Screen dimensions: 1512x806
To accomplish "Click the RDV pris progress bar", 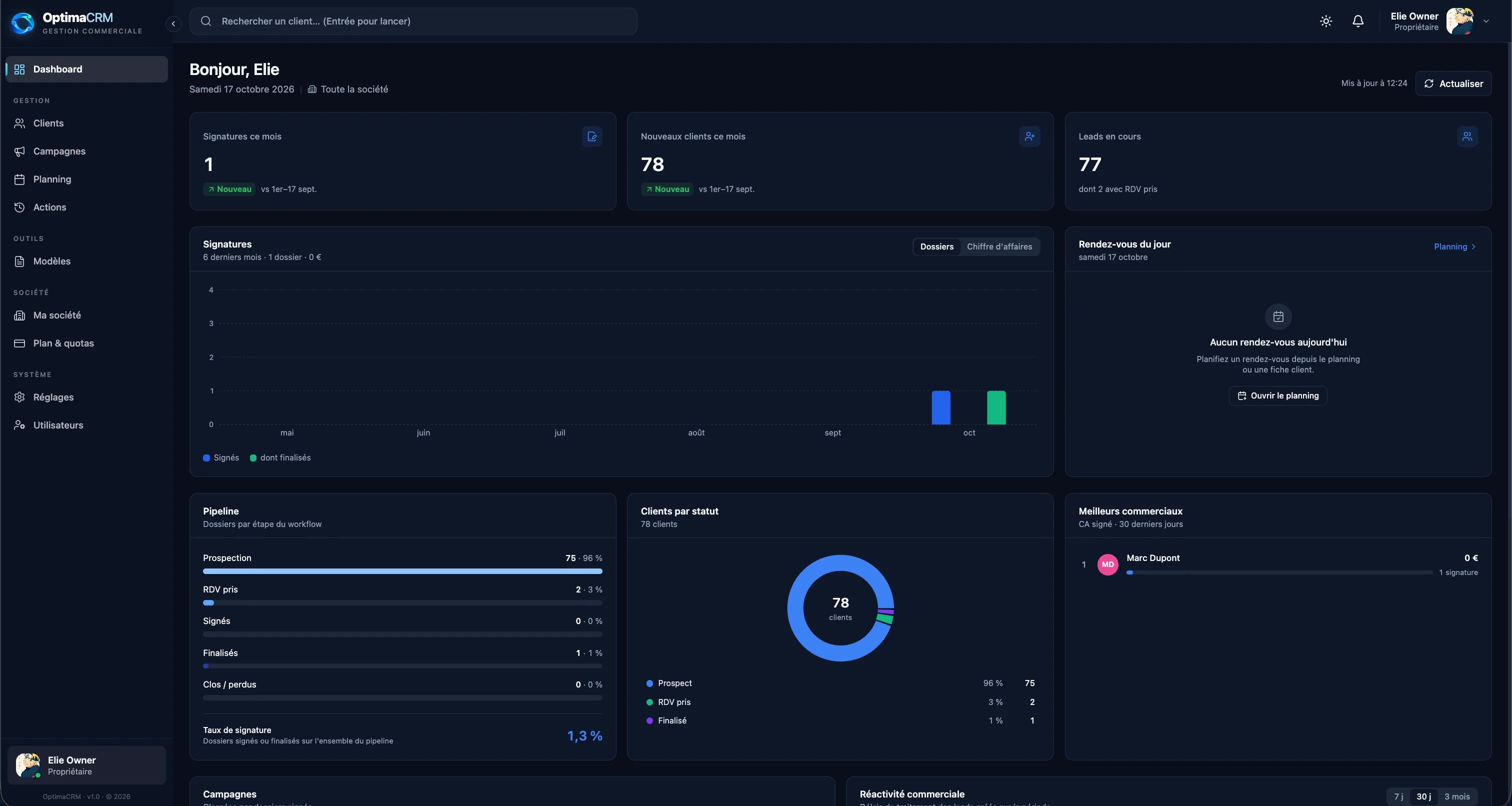I will [x=402, y=603].
